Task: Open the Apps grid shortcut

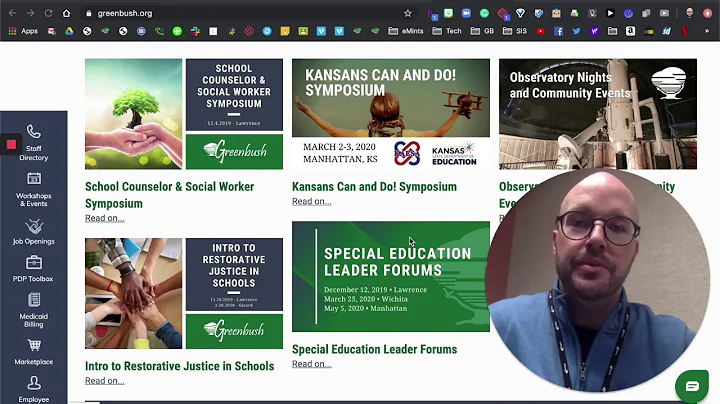Action: pos(23,31)
